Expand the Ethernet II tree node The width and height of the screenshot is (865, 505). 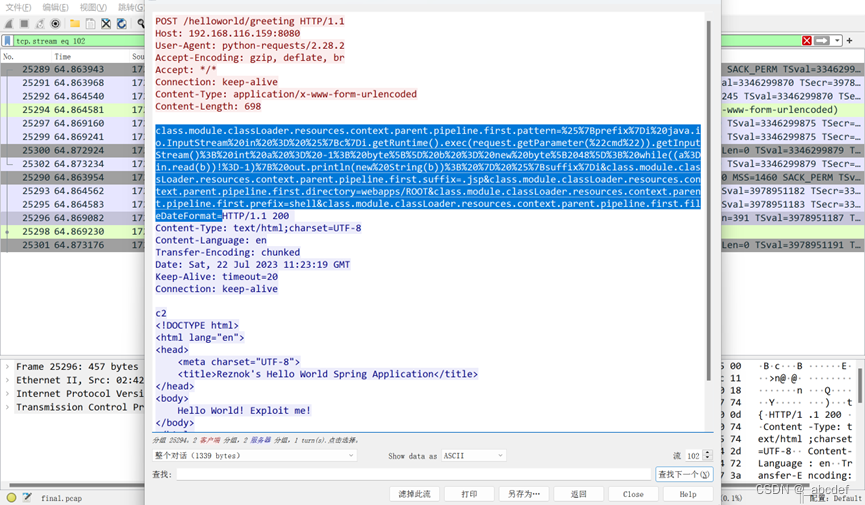pos(7,380)
